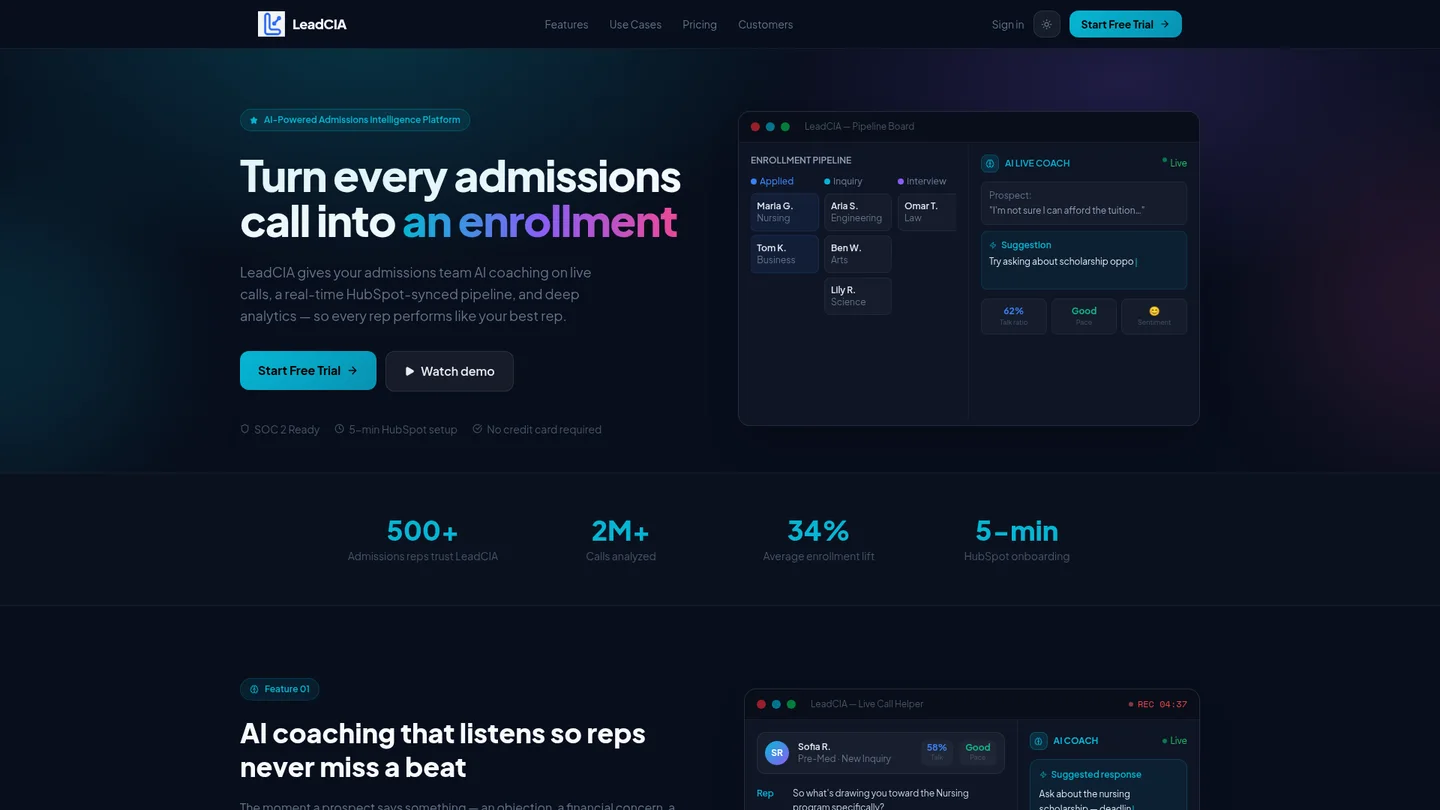The width and height of the screenshot is (1440, 810).
Task: Click Start Free Trial in the header
Action: pyautogui.click(x=1125, y=24)
